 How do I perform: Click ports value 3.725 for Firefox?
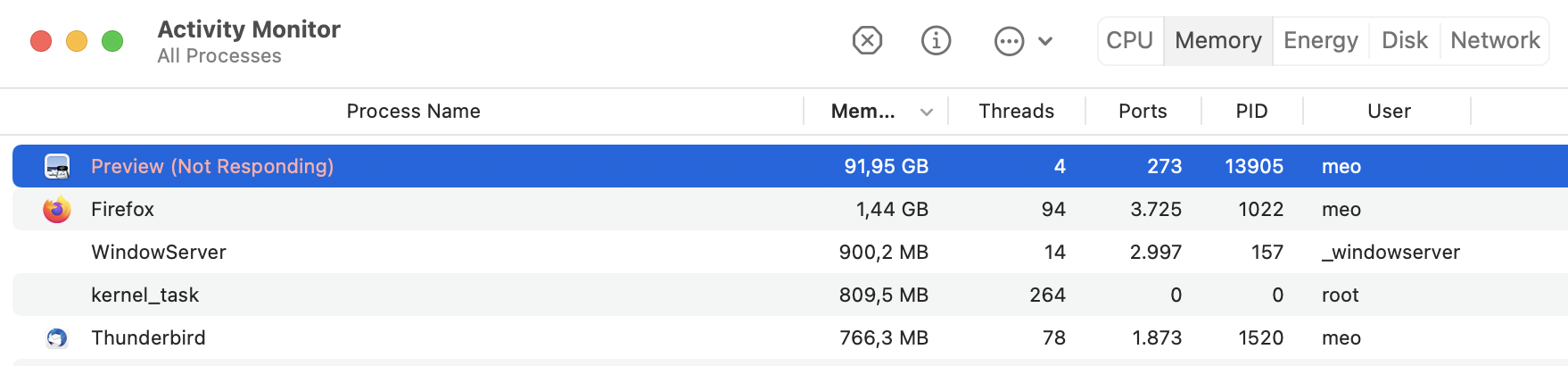pos(1156,209)
